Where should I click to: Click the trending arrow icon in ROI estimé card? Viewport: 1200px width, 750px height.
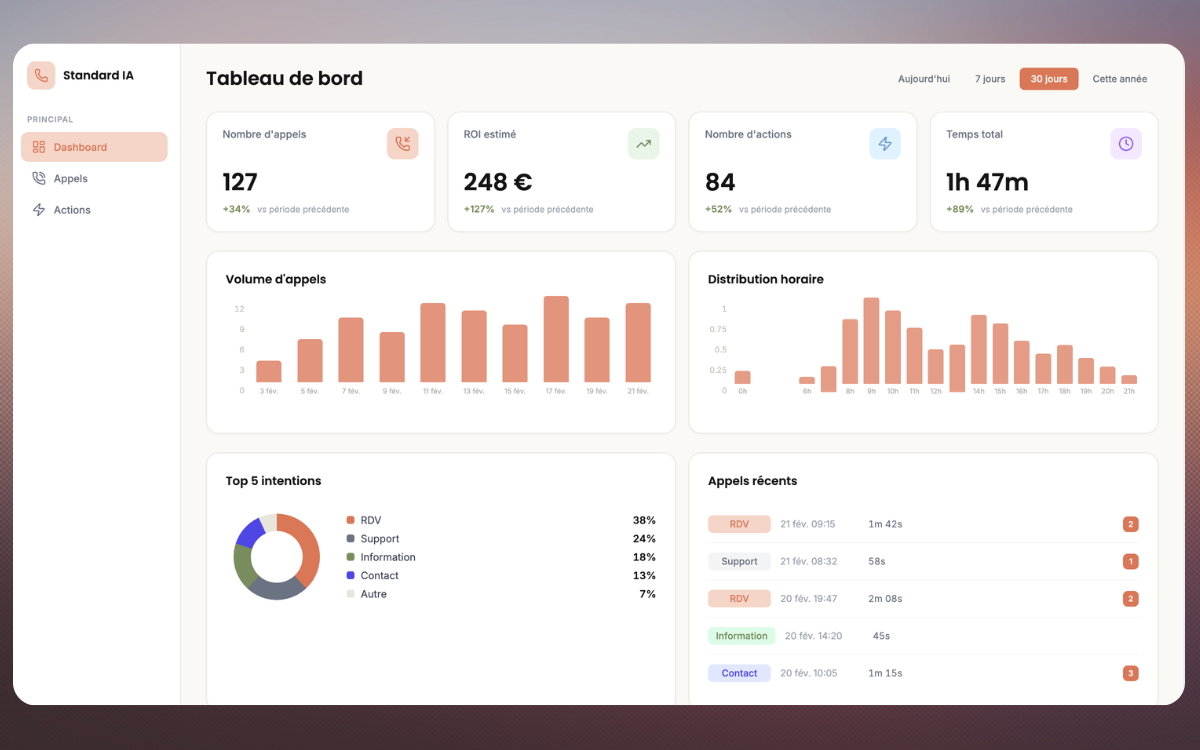[x=643, y=144]
